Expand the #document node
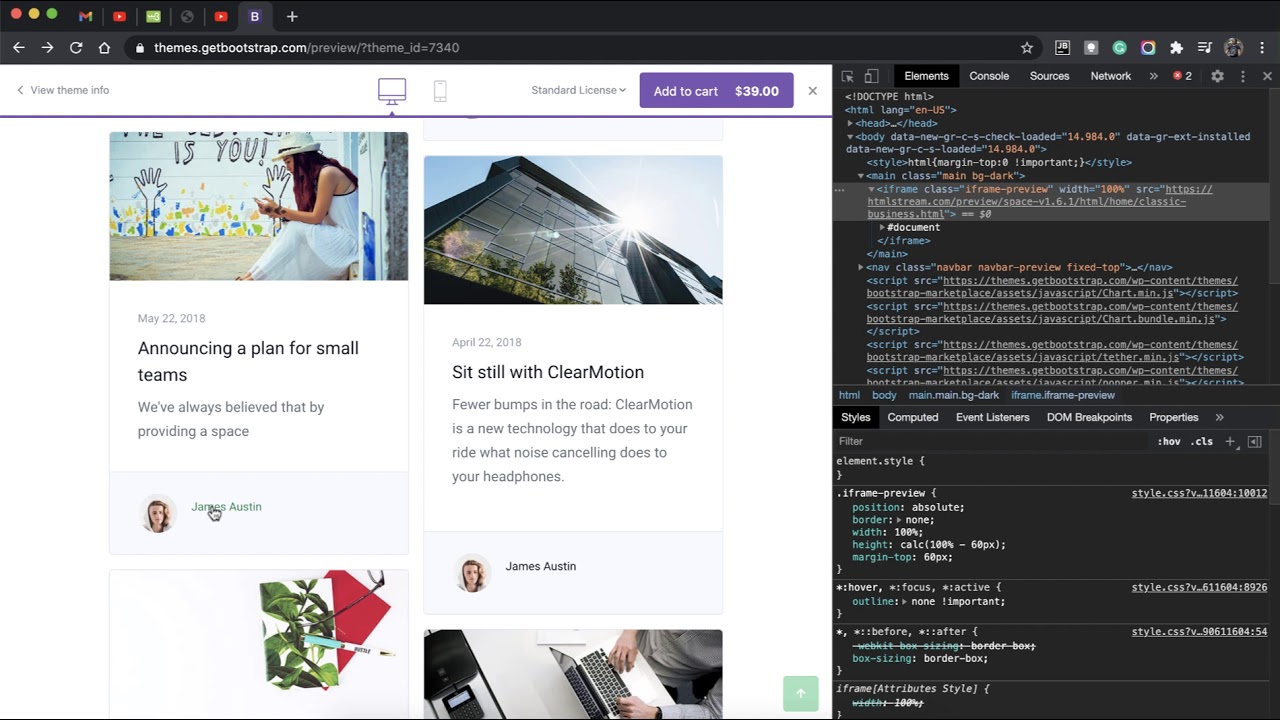 pyautogui.click(x=881, y=227)
